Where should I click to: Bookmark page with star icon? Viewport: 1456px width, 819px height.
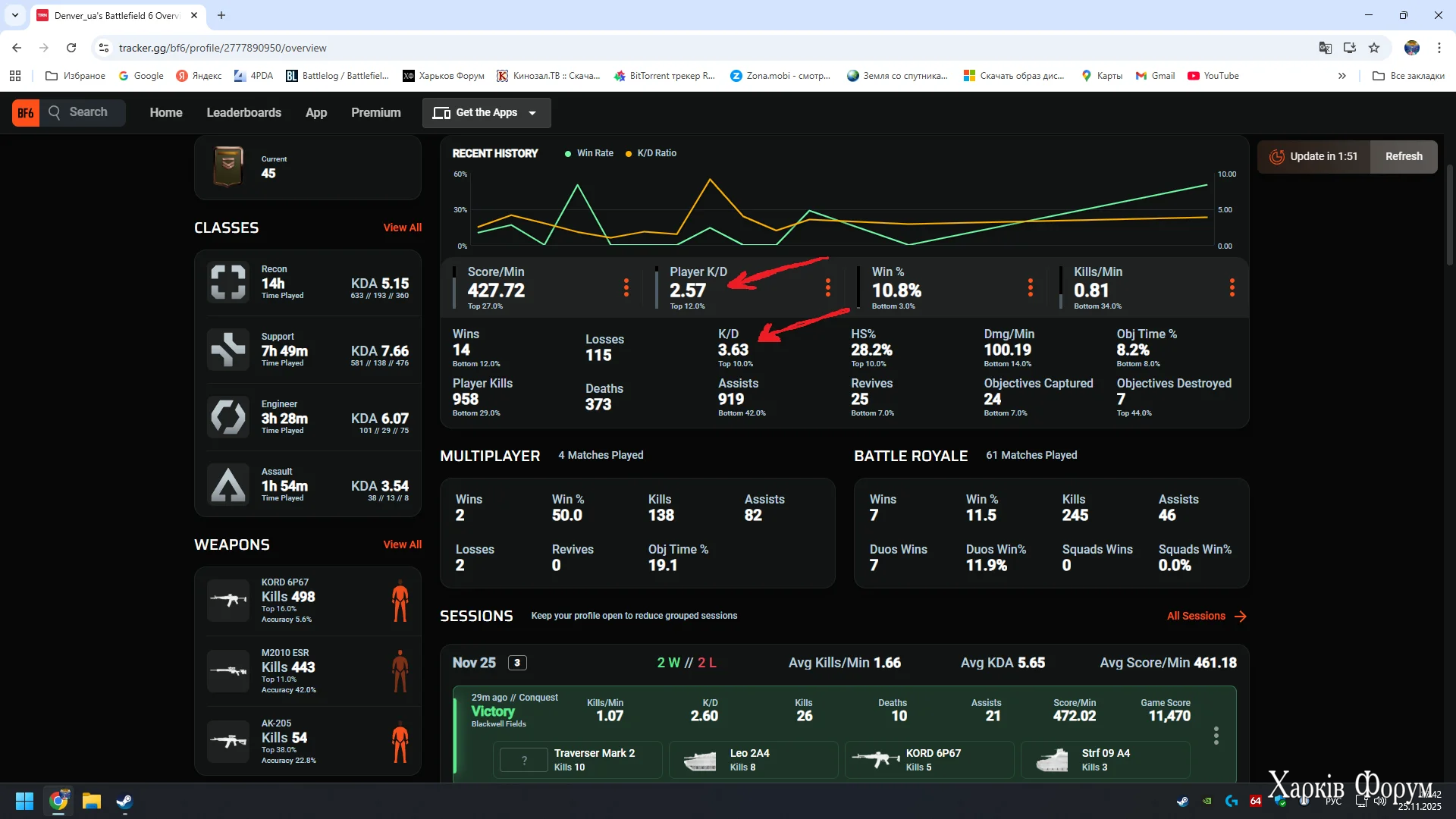[1374, 48]
